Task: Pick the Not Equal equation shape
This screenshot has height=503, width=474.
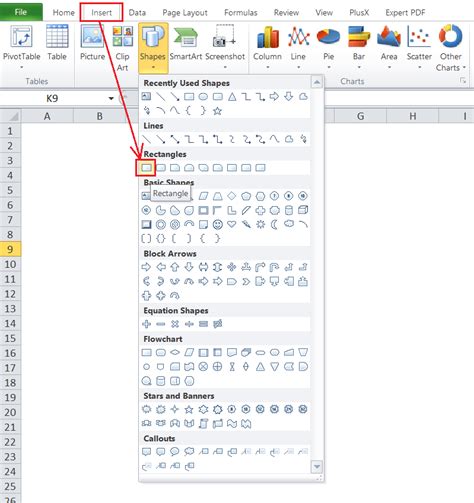Action: [218, 324]
